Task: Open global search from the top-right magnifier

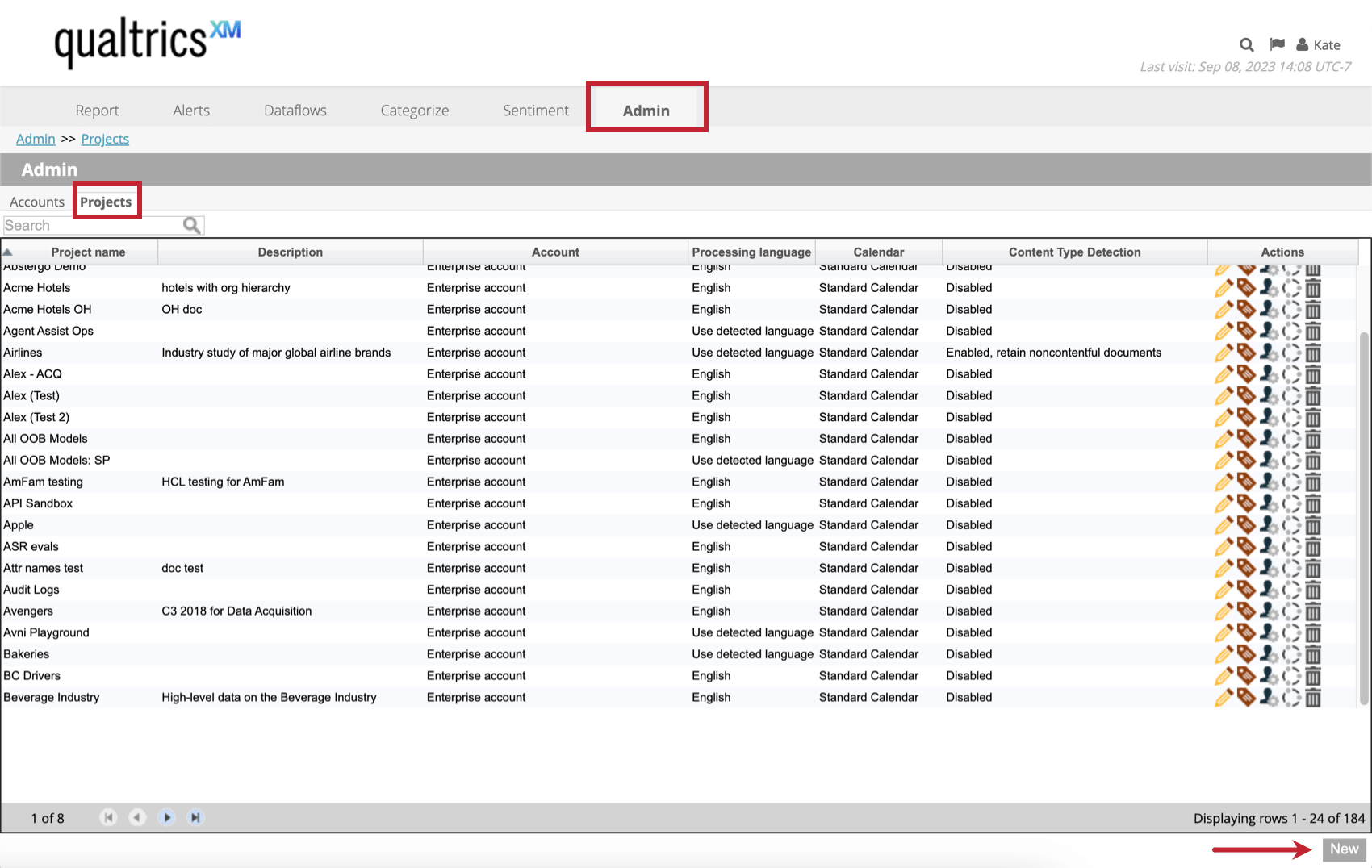Action: [x=1246, y=44]
